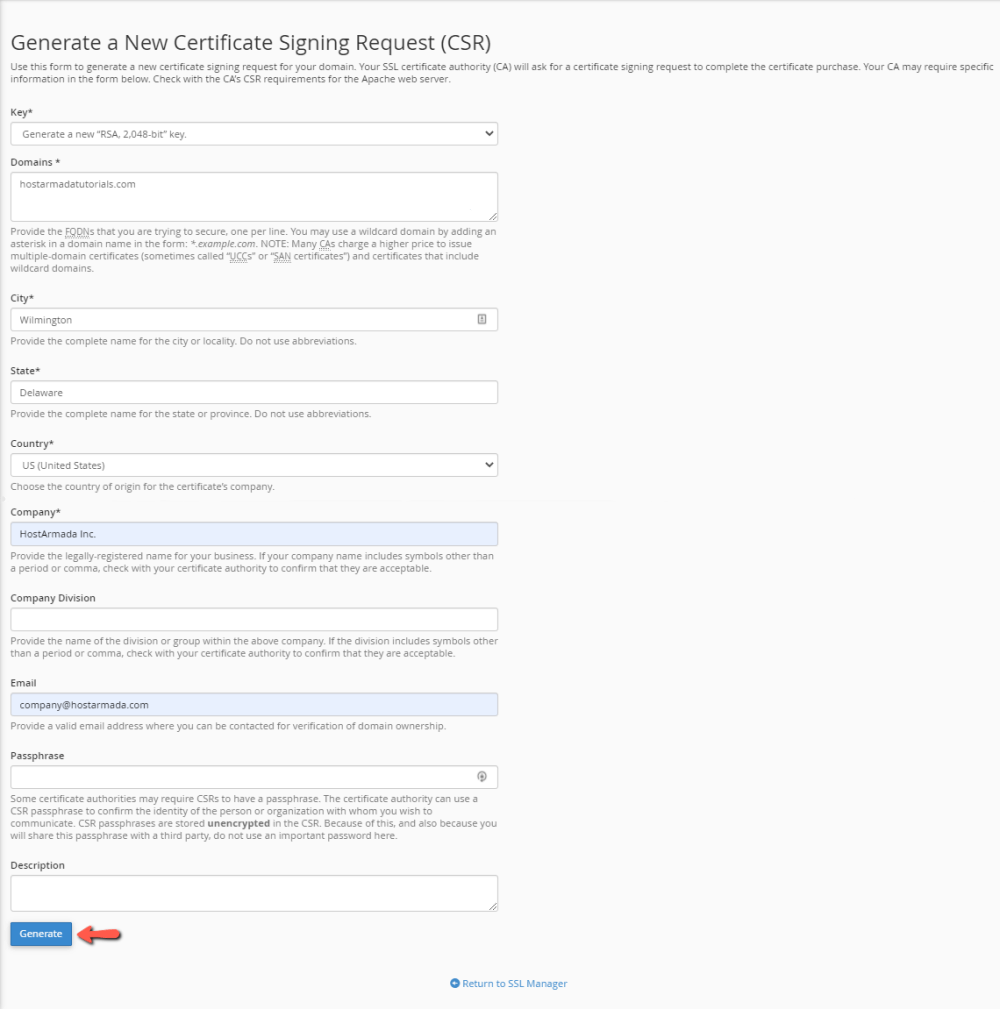Click inside the Passphrase field
Screen dimensions: 1000x1009
click(240, 776)
